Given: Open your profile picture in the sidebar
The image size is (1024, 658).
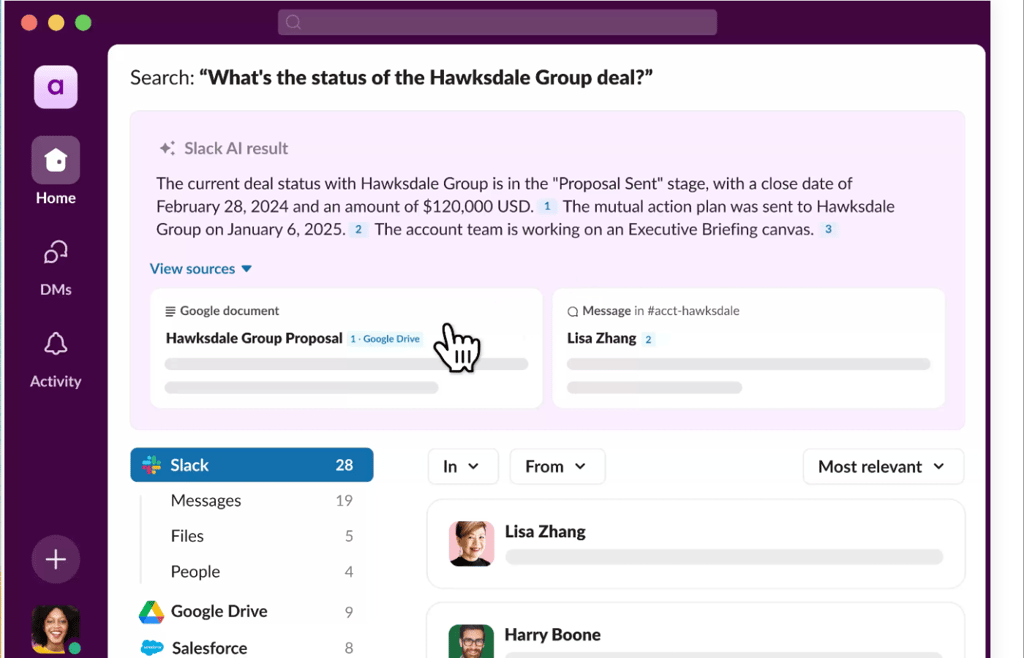Looking at the screenshot, I should [55, 629].
